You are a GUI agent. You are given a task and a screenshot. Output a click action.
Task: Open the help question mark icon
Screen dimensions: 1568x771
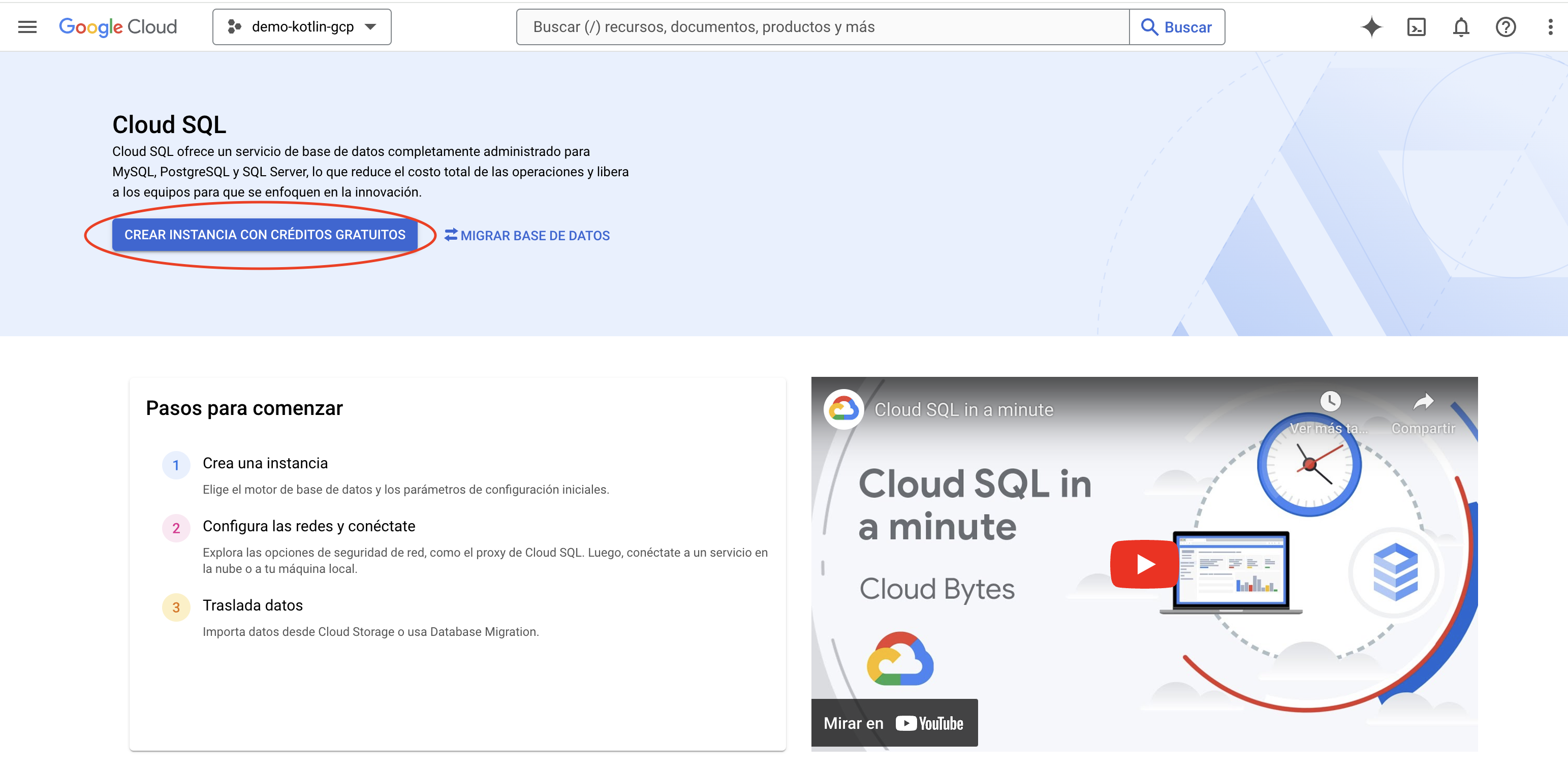pyautogui.click(x=1506, y=26)
